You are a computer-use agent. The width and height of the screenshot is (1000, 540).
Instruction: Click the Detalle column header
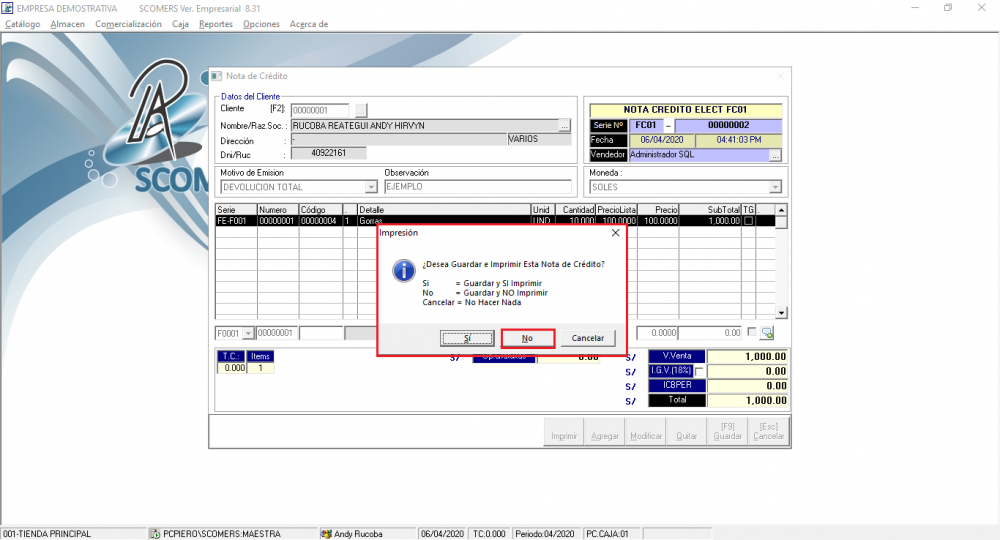(x=444, y=210)
